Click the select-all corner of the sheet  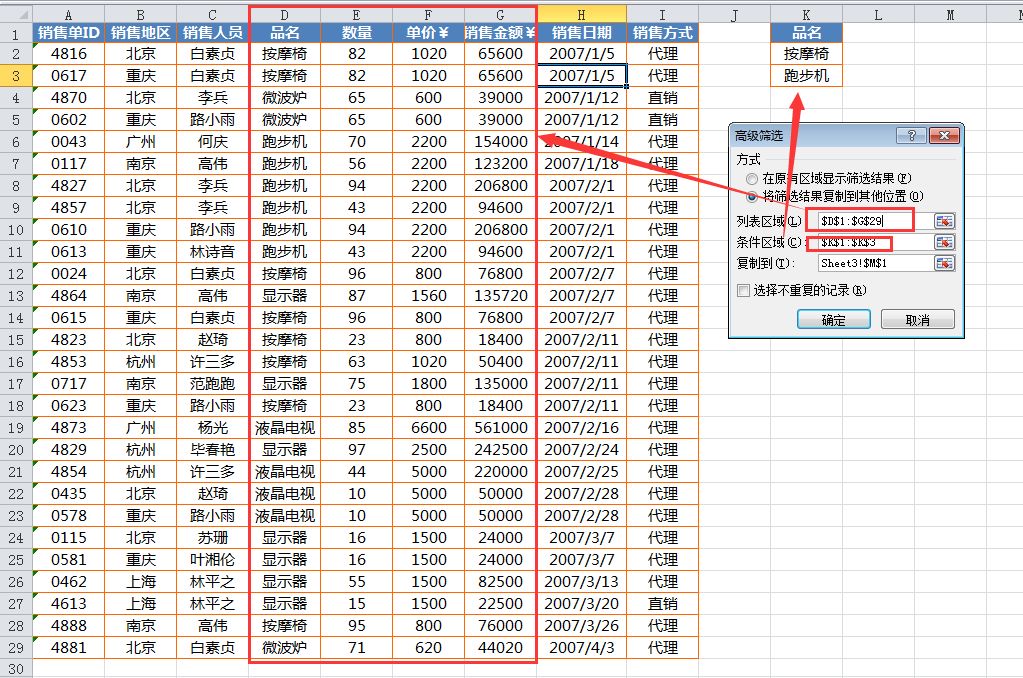[16, 14]
